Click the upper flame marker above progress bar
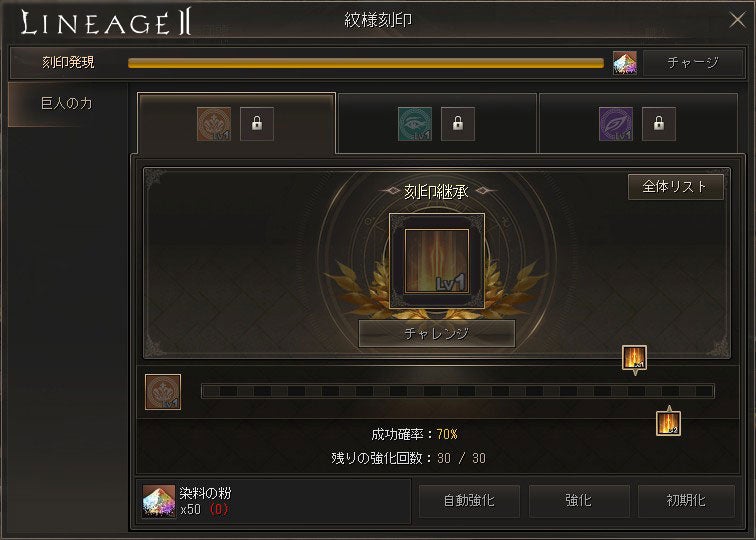This screenshot has height=540, width=756. pos(634,358)
